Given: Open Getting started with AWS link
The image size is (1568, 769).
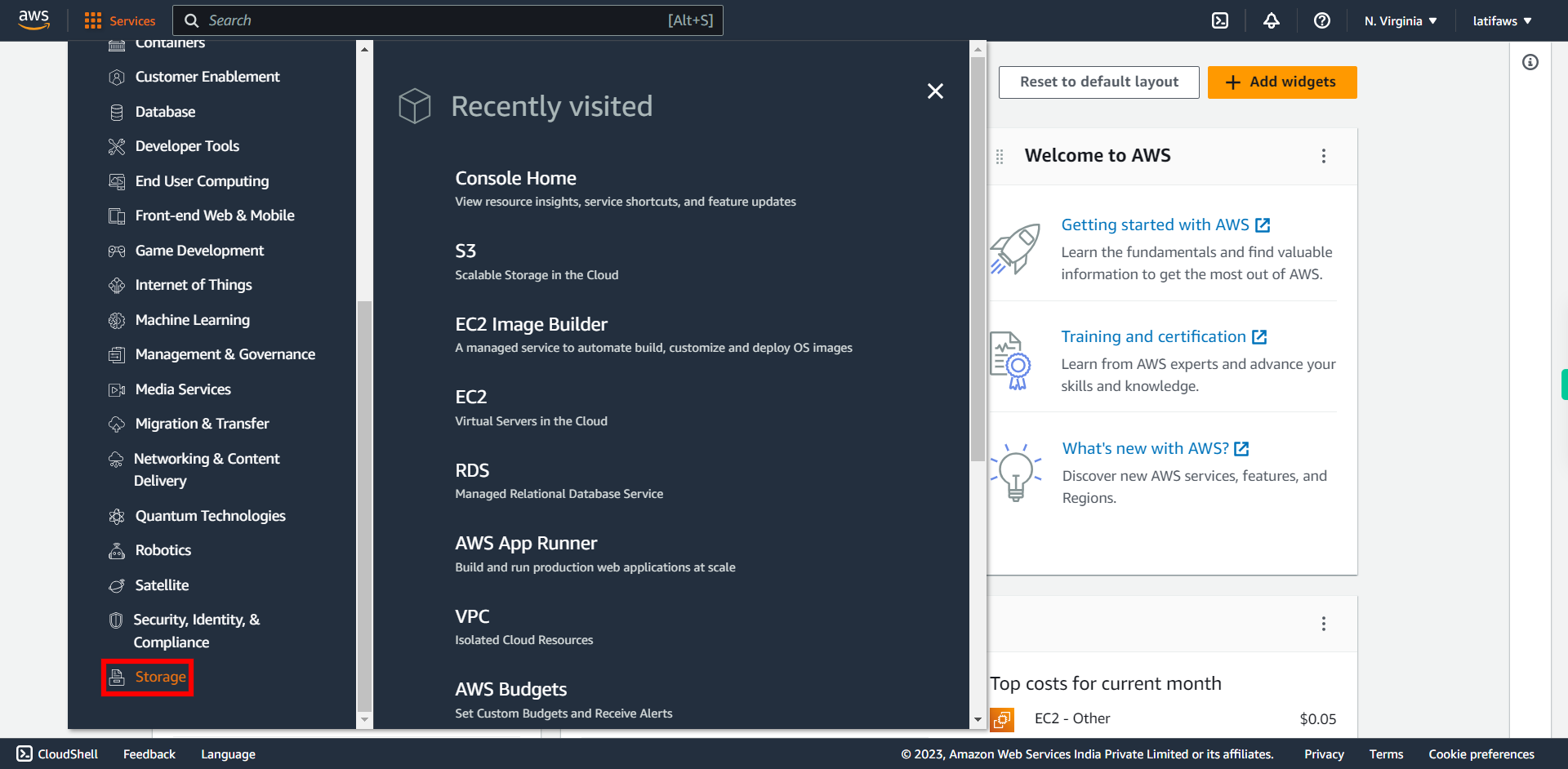Looking at the screenshot, I should (x=1165, y=224).
